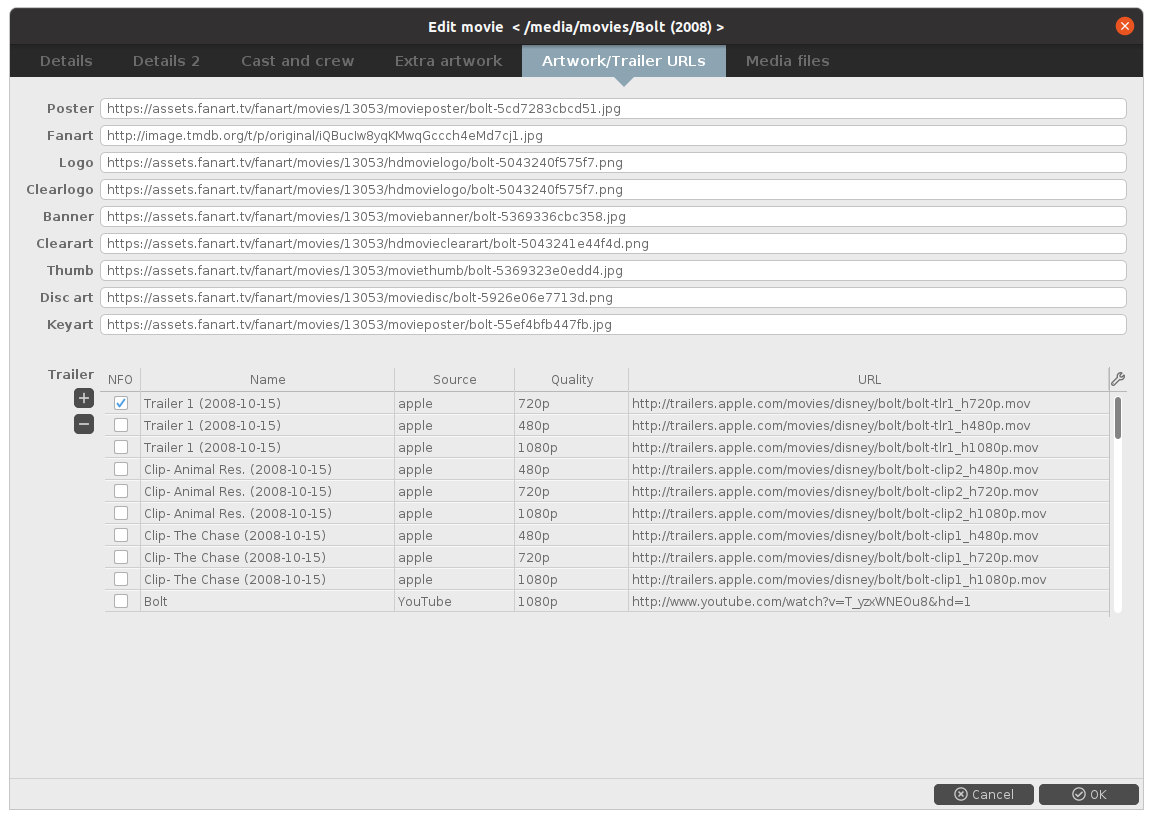Screen dimensions: 1153x819
Task: Confirm changes with the OK button
Action: pyautogui.click(x=1088, y=794)
